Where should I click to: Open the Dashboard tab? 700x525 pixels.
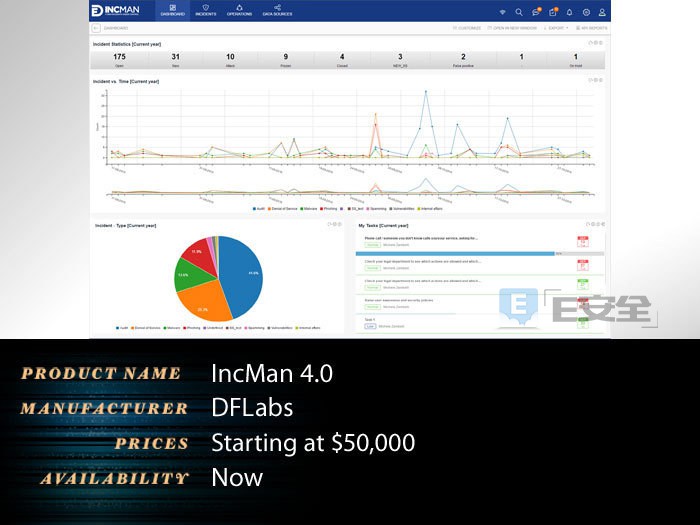pyautogui.click(x=172, y=11)
